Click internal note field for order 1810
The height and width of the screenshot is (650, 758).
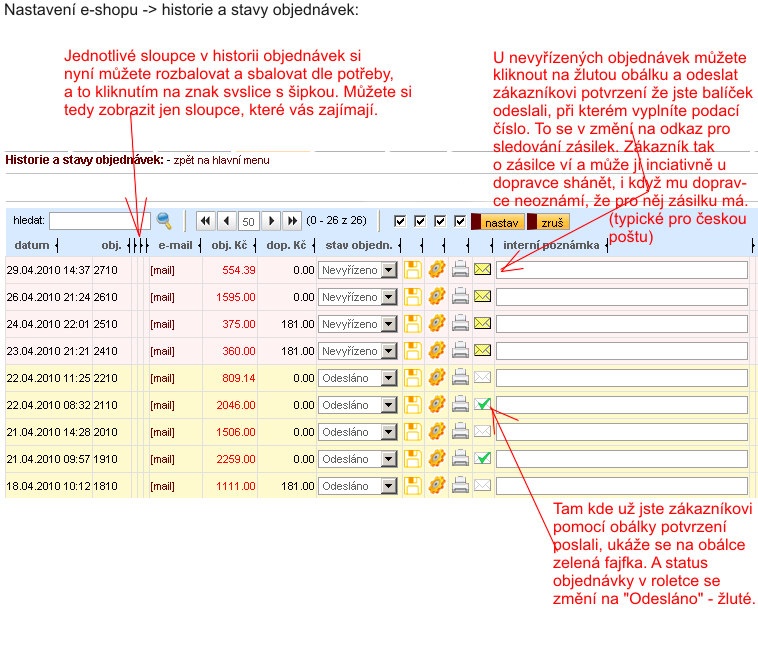coord(622,487)
